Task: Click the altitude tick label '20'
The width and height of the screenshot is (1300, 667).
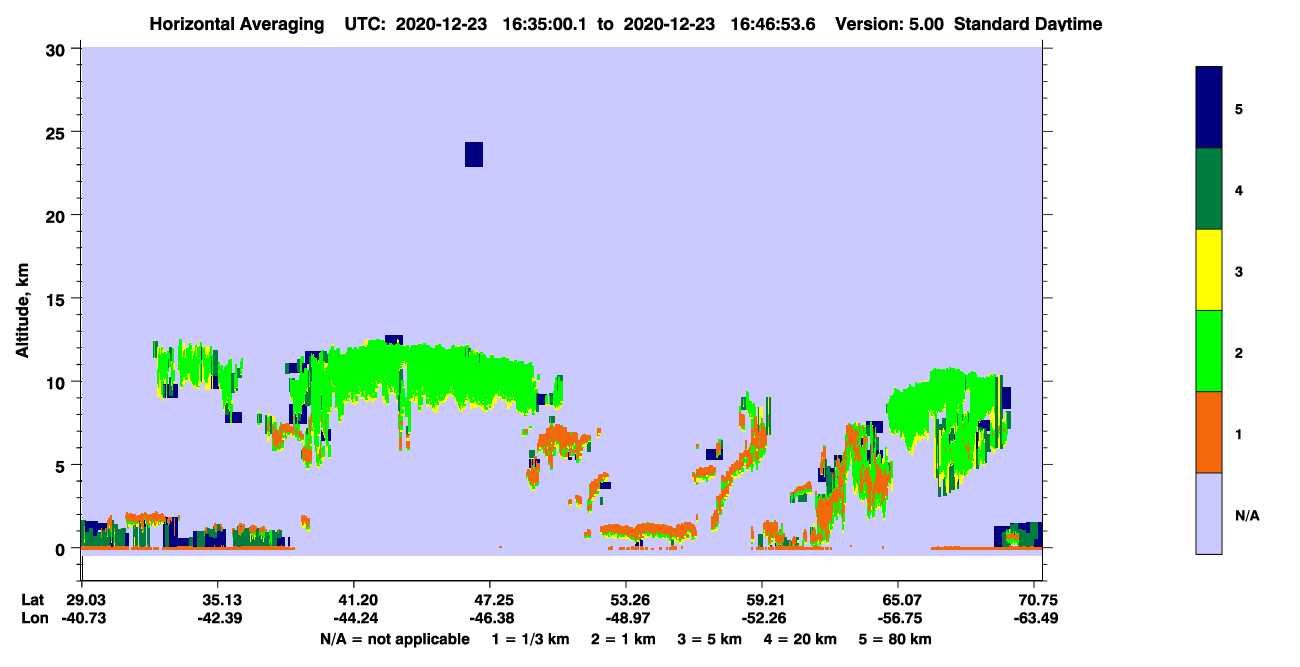Action: (x=58, y=215)
